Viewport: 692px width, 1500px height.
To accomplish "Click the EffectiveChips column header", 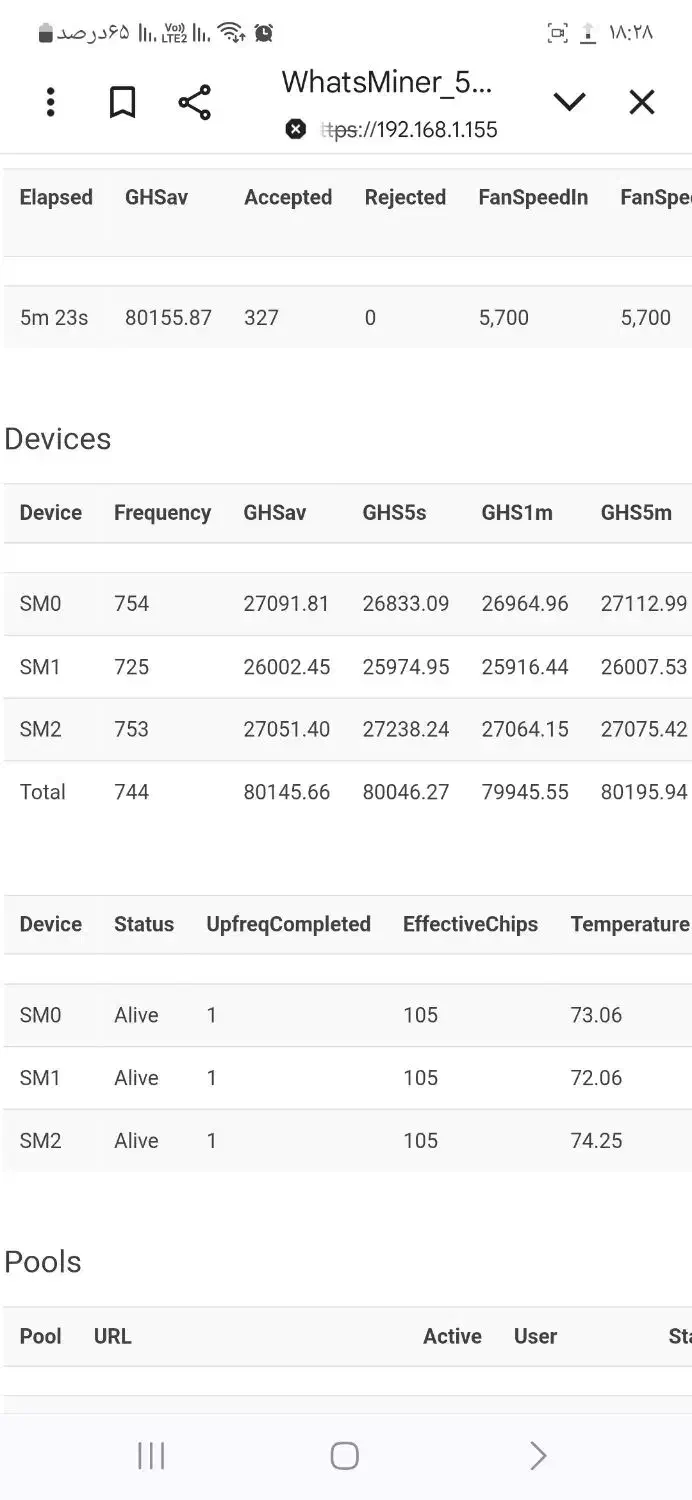I will [470, 924].
